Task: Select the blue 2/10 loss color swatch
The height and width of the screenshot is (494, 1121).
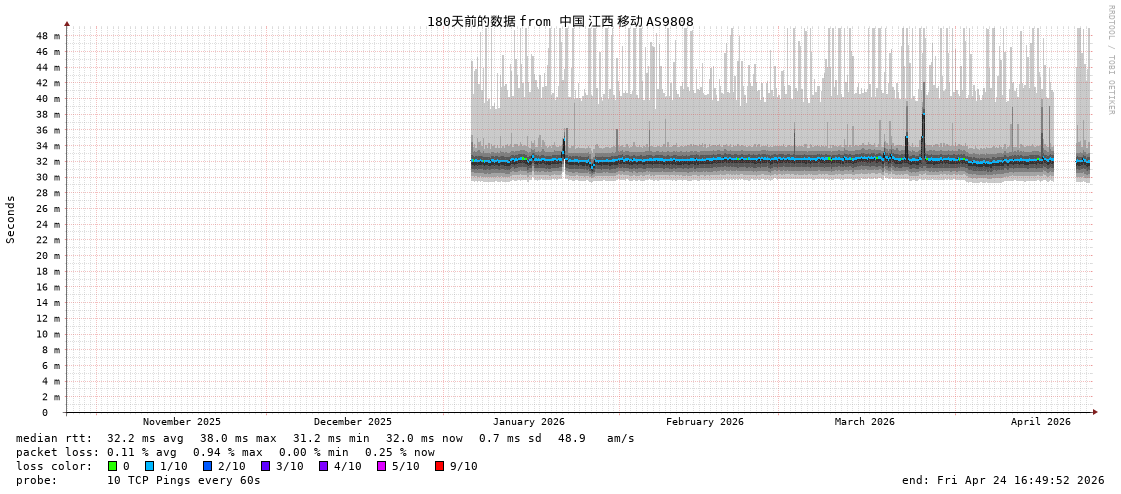Action: (x=208, y=466)
